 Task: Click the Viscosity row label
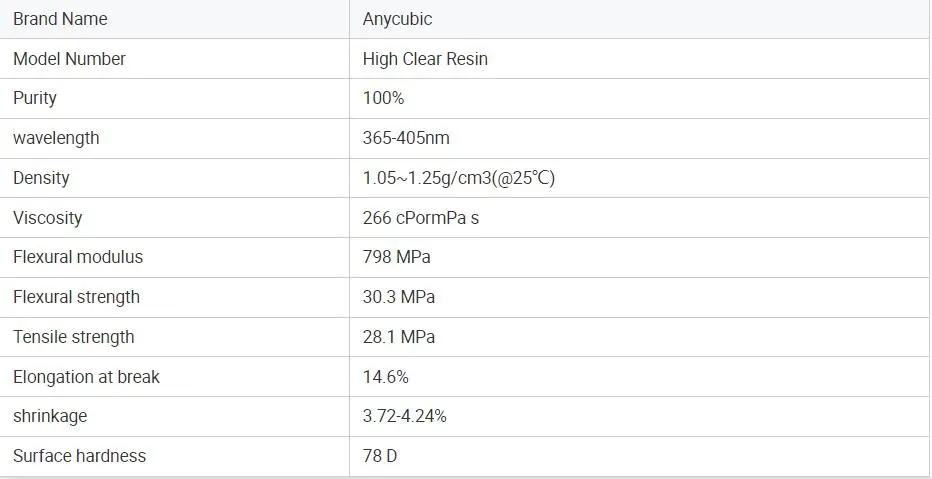(47, 218)
